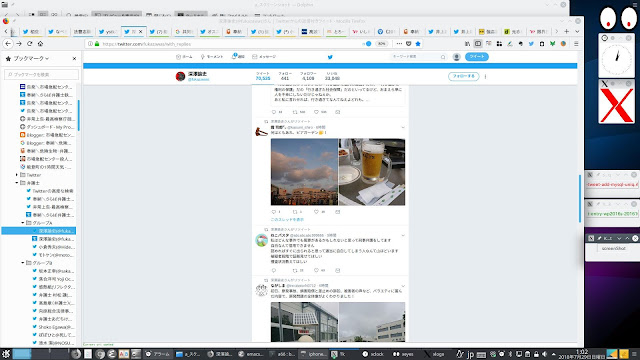Click the blue Tweet (ツイート) button
Viewport: 640px width, 360px height.
pyautogui.click(x=477, y=57)
